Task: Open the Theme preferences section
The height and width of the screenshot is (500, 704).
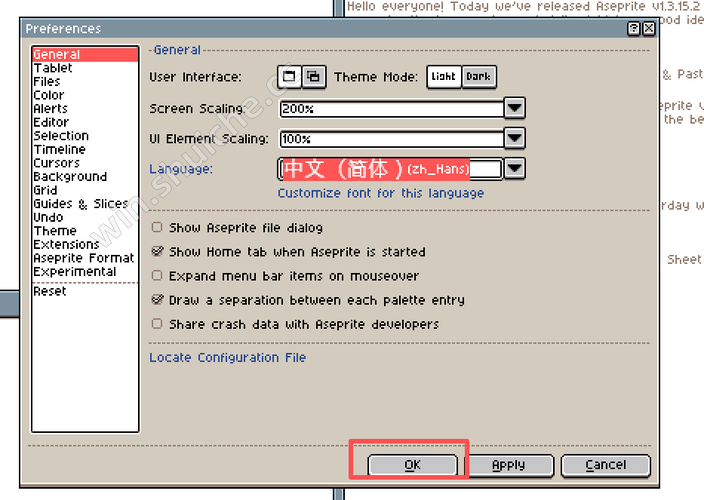Action: (85, 231)
